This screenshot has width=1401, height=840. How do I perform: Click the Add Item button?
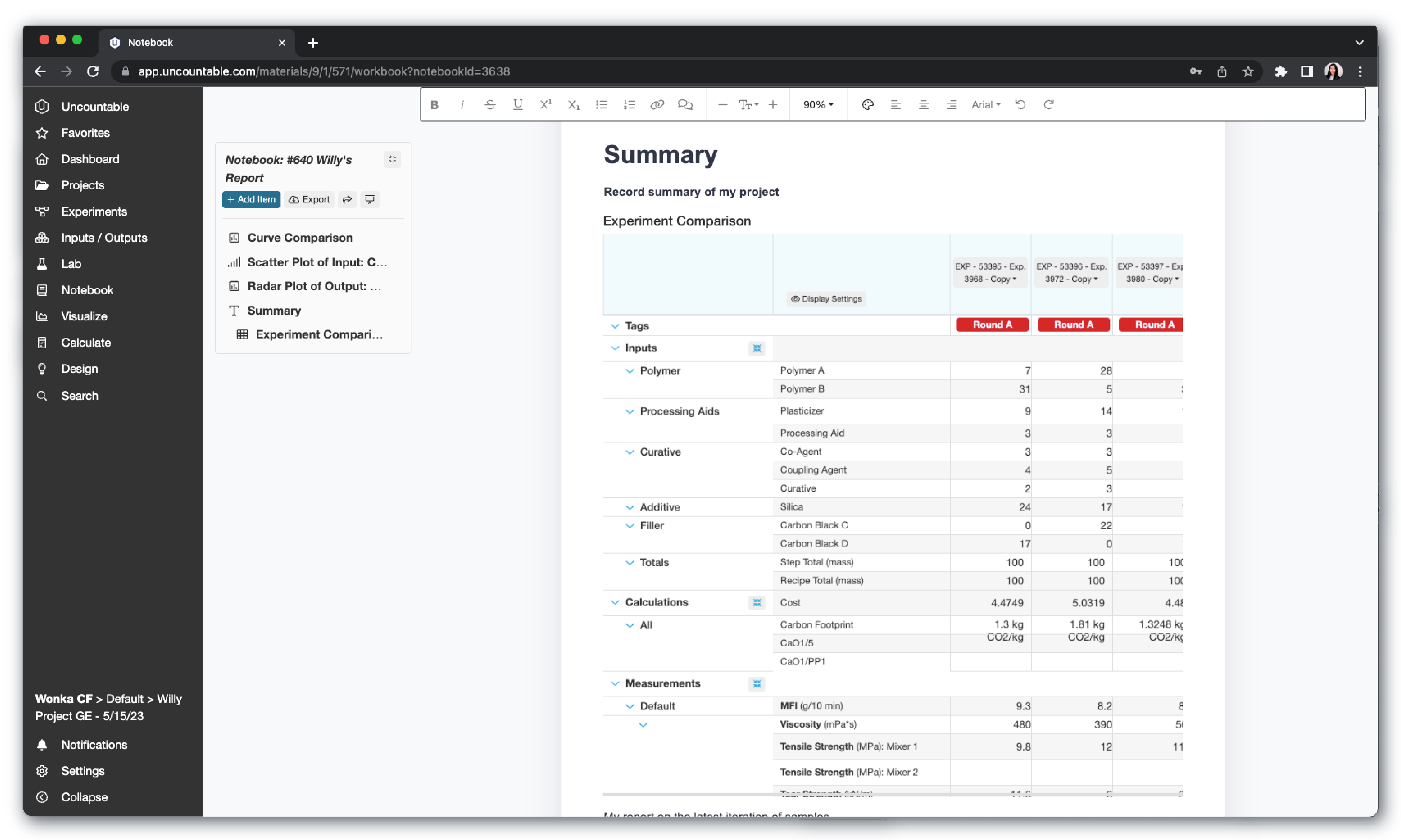pos(251,199)
